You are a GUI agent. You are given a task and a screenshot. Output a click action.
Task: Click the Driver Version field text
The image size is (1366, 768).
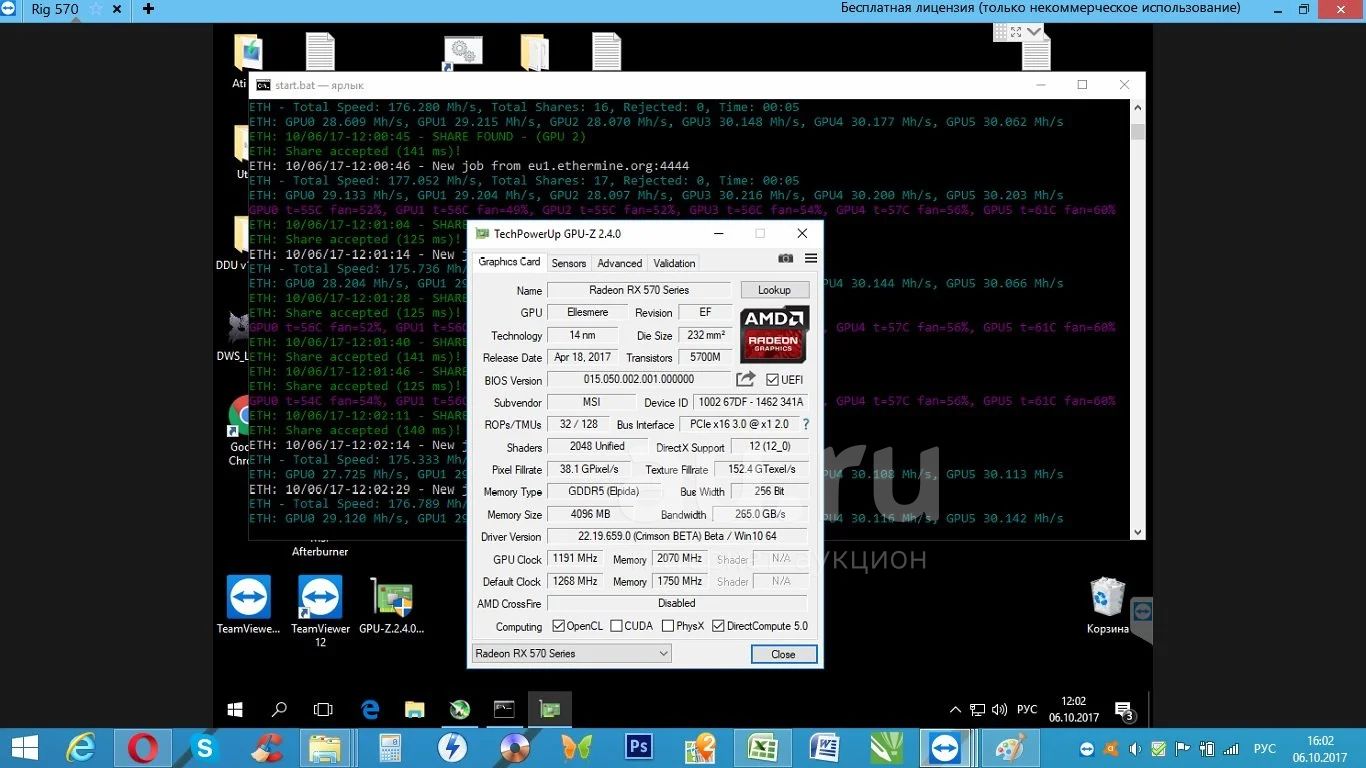click(x=677, y=537)
